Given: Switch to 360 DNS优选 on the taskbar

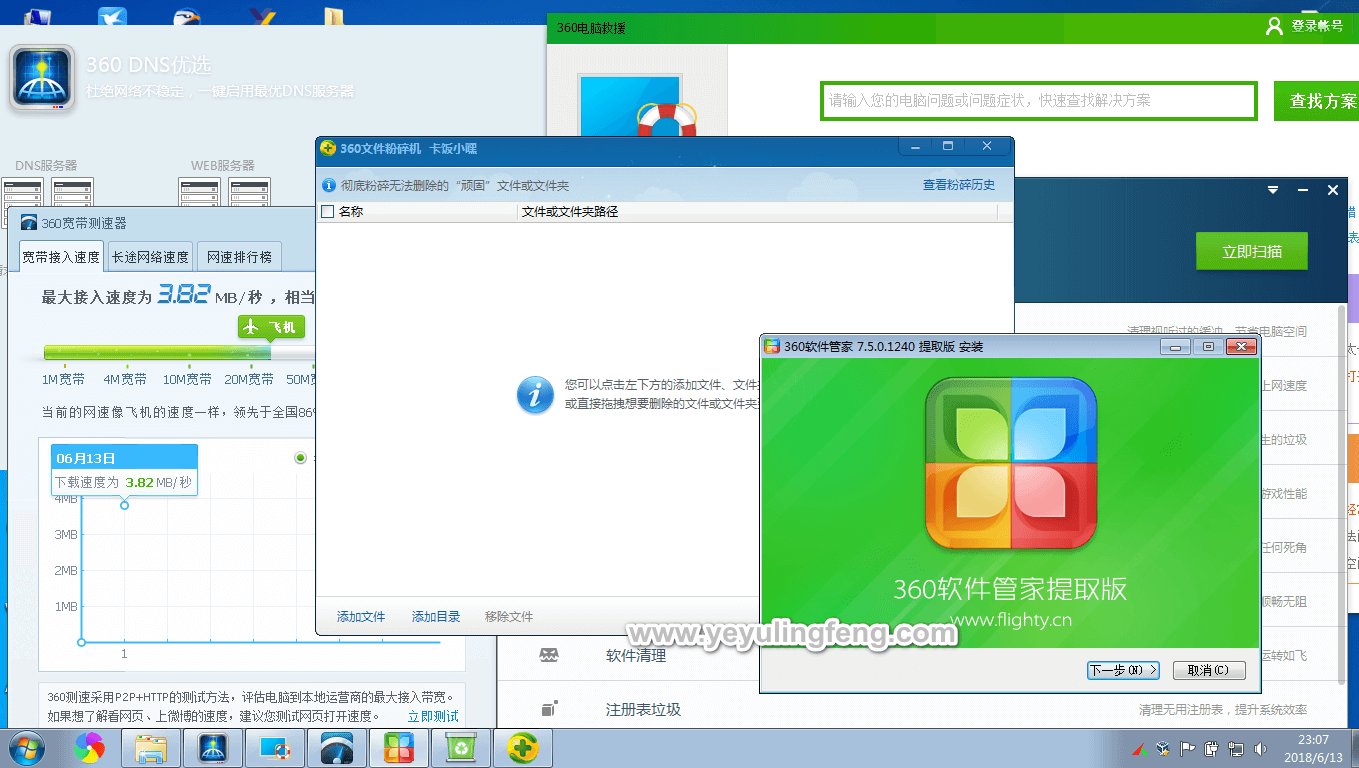Looking at the screenshot, I should (x=213, y=748).
